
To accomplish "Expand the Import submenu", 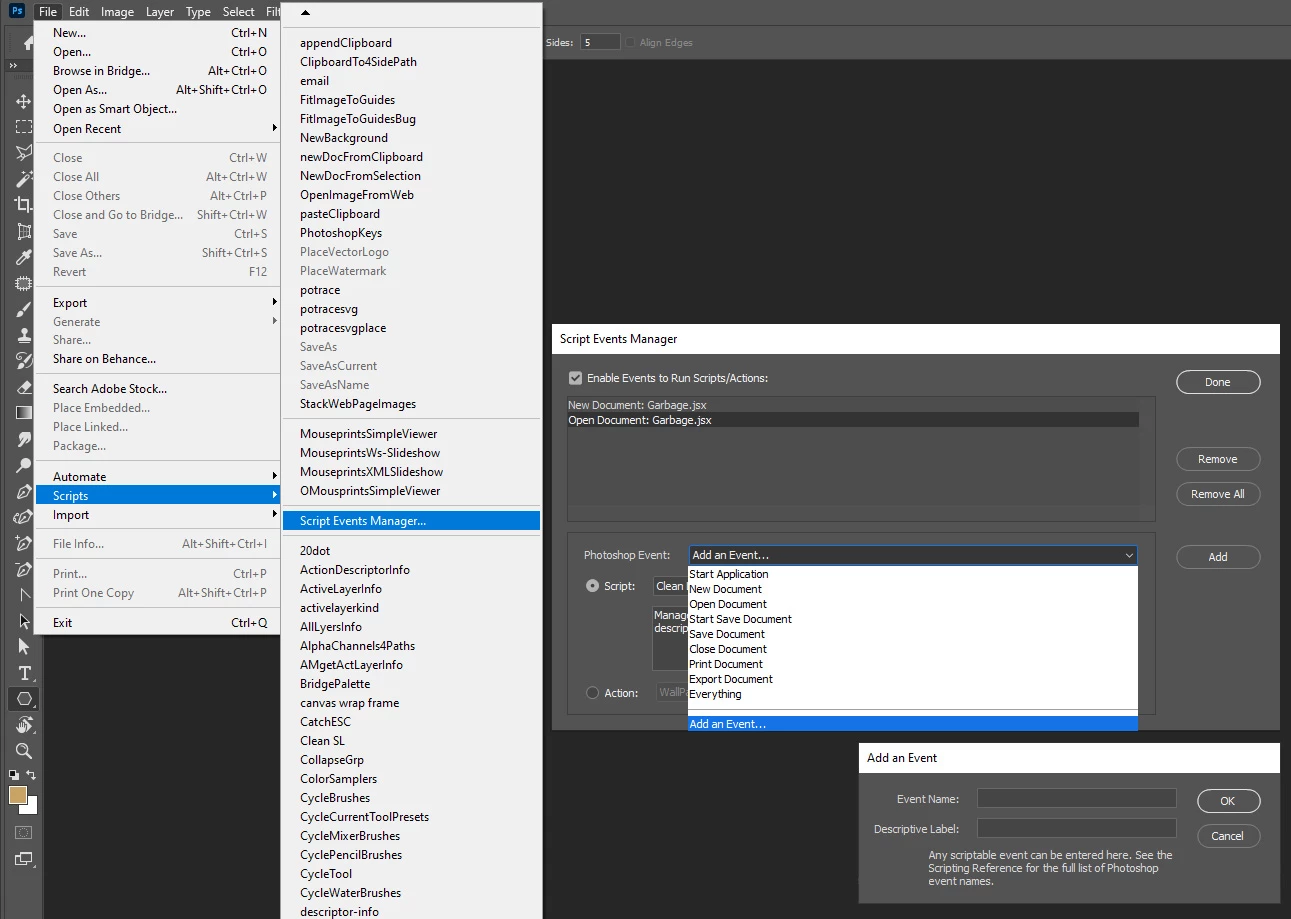I will coord(158,514).
